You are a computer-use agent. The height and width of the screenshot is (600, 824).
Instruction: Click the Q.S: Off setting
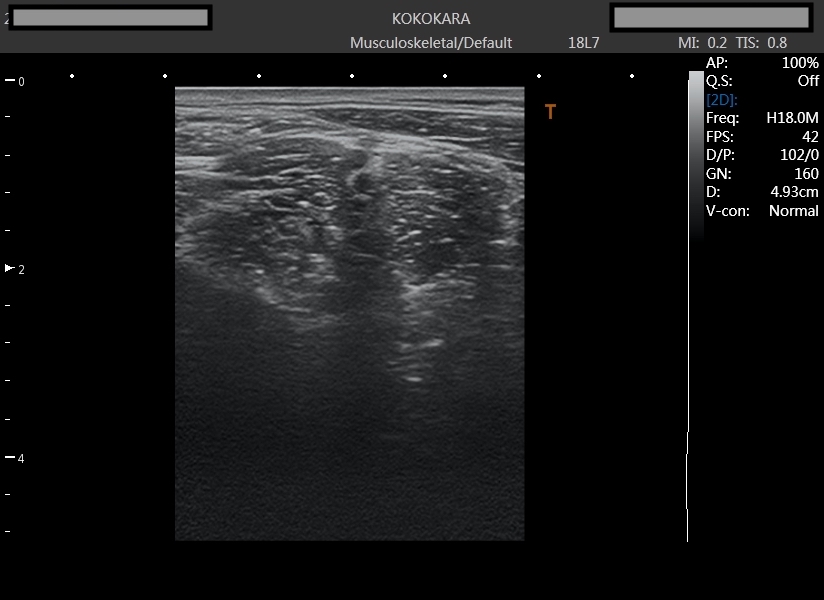(762, 81)
